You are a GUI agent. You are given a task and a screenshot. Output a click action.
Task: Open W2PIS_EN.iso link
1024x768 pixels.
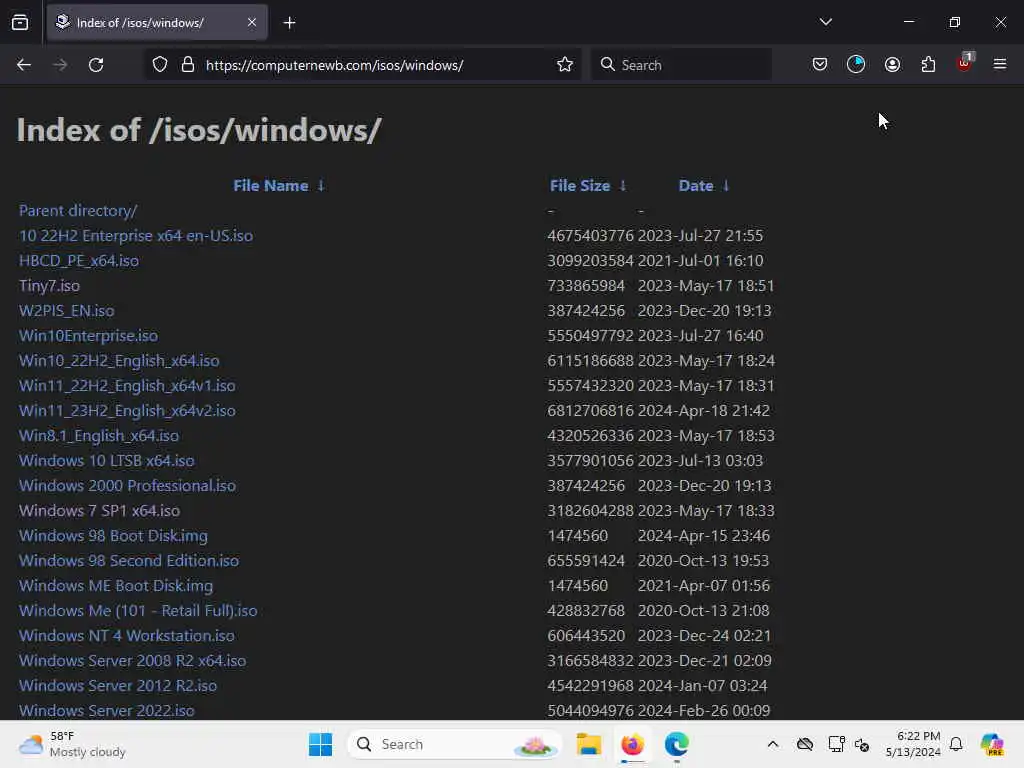tap(67, 311)
